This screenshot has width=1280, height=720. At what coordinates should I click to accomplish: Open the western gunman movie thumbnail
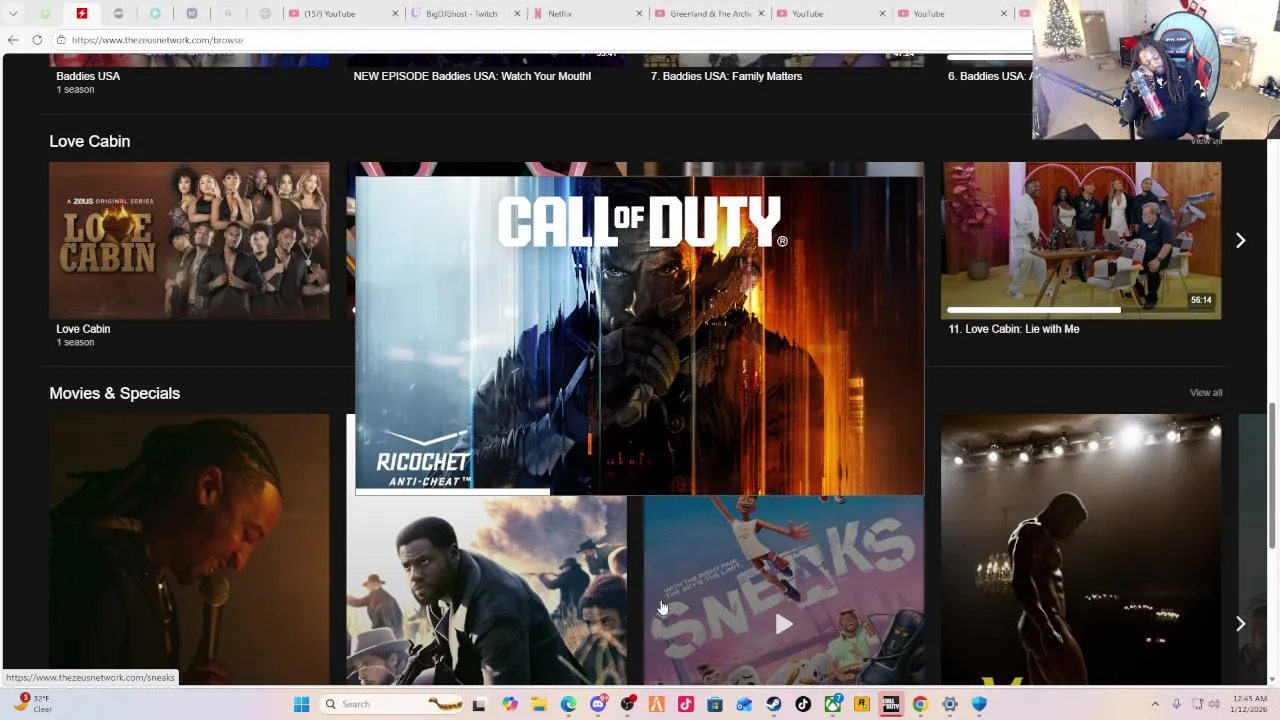(x=486, y=590)
